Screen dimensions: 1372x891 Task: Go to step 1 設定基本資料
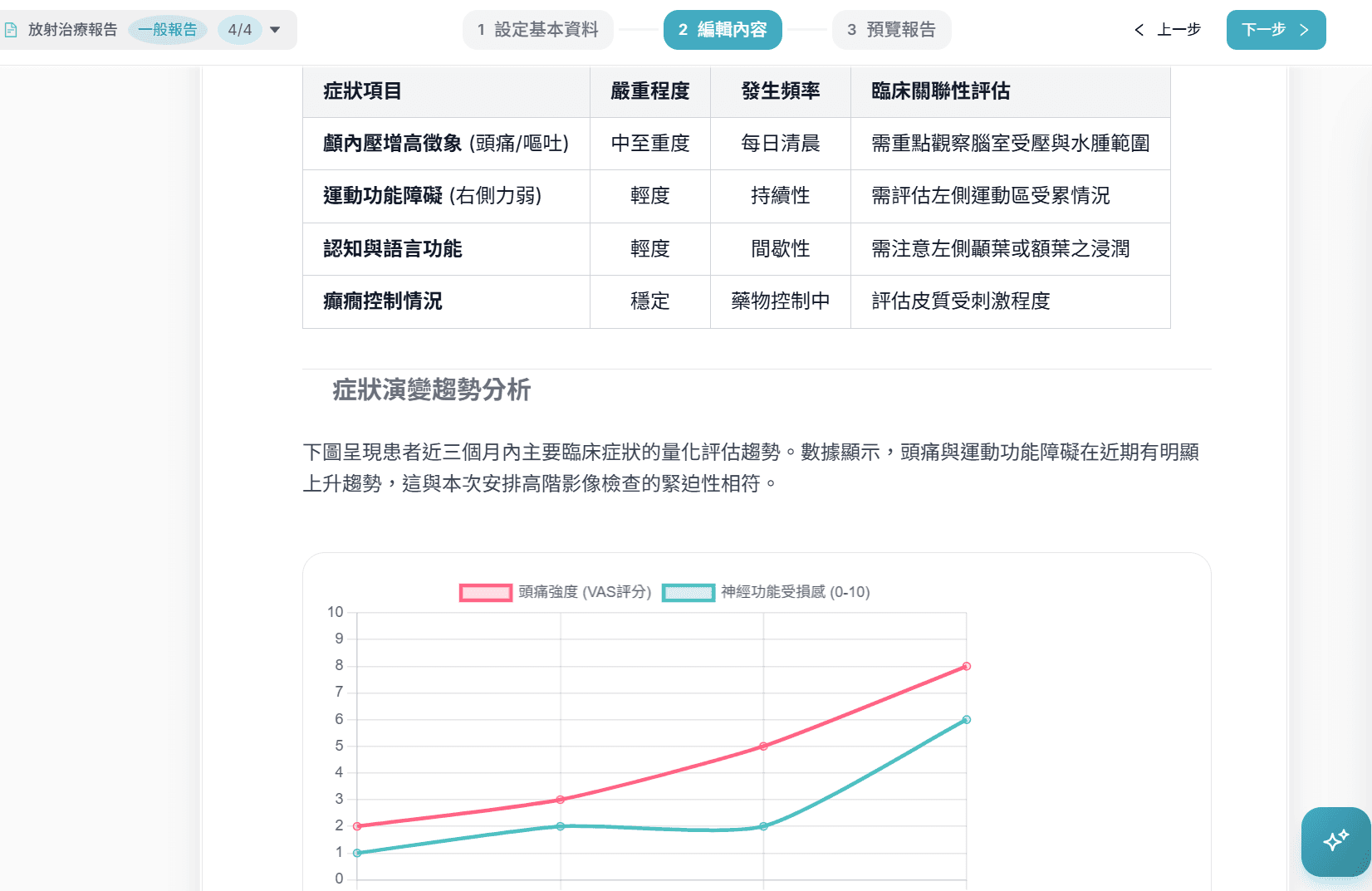click(538, 30)
